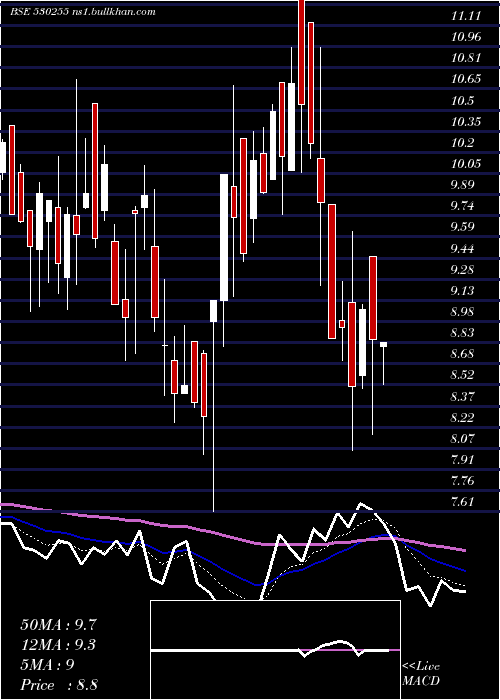
Task: Click the <<Live MACD label
Action: click(421, 673)
